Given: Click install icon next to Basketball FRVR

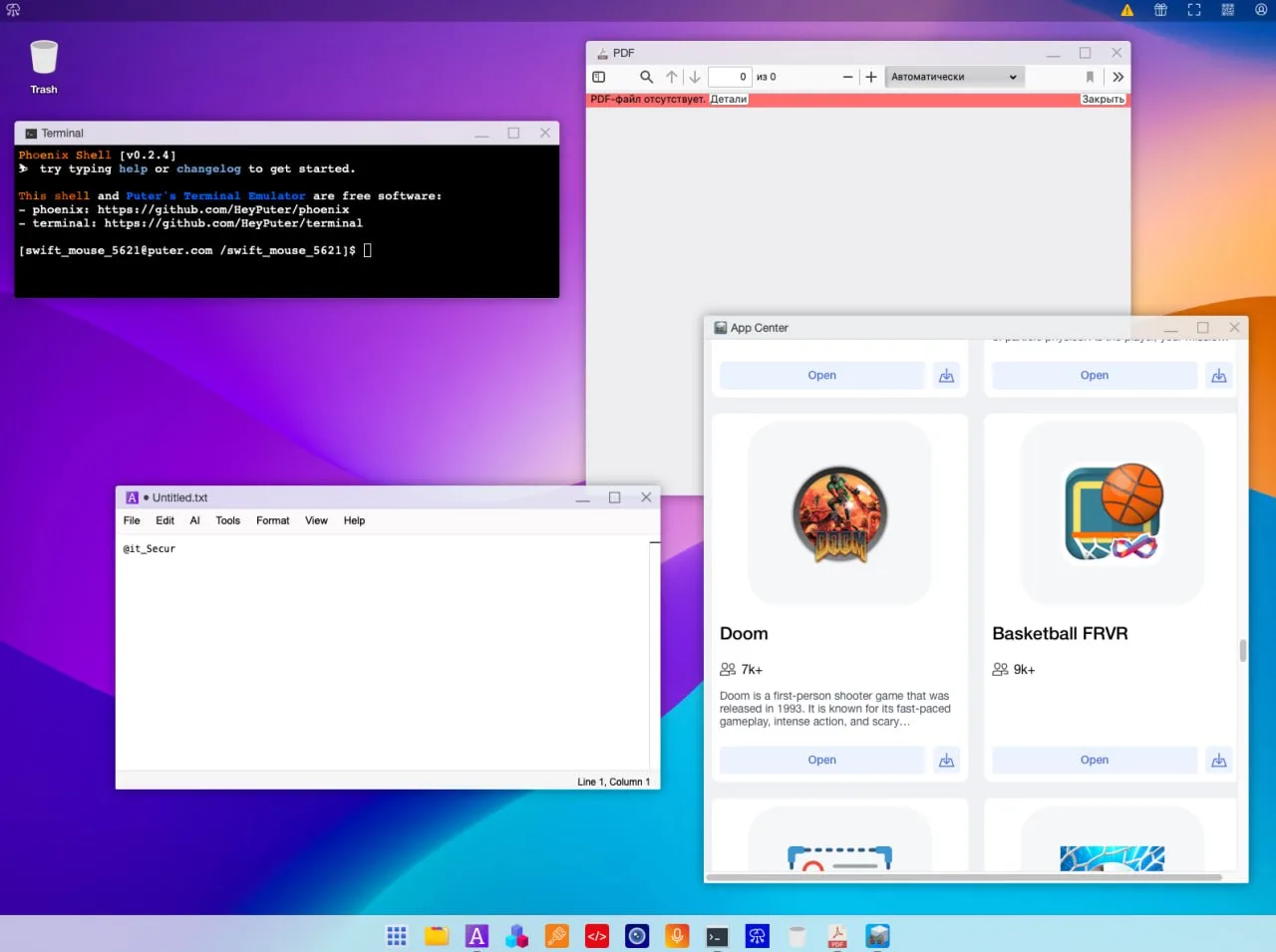Looking at the screenshot, I should pos(1218,760).
